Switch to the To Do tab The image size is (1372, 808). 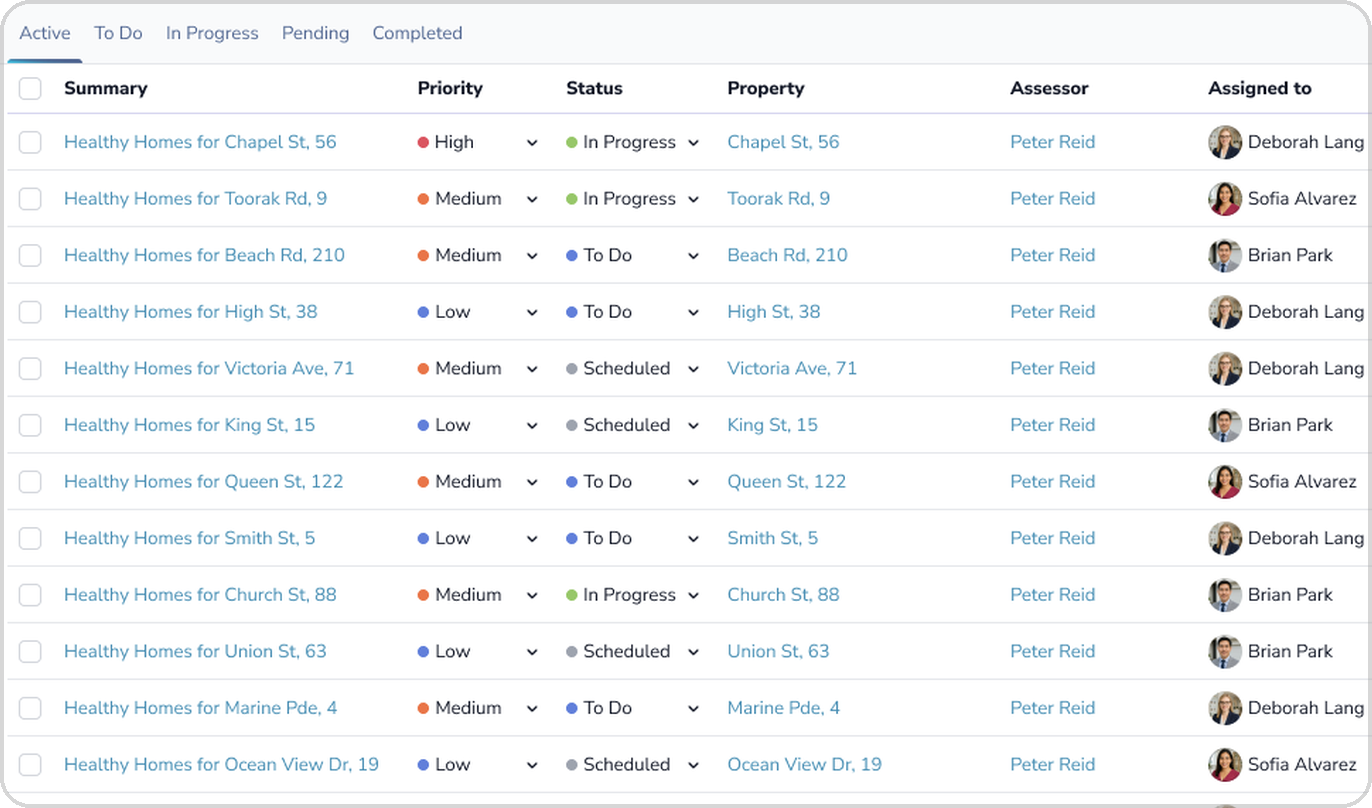(118, 33)
